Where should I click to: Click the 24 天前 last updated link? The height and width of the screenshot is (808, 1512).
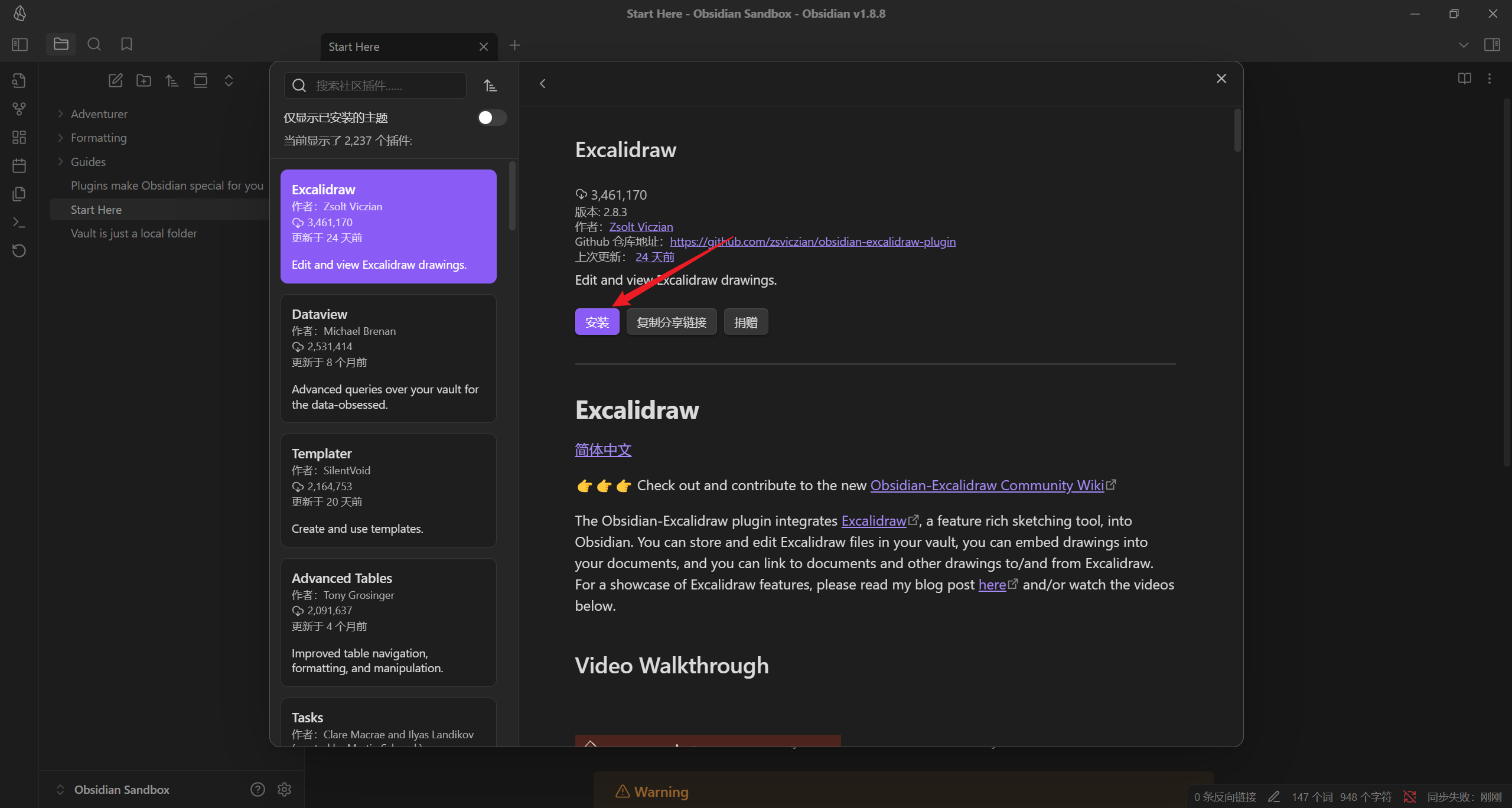(x=655, y=257)
